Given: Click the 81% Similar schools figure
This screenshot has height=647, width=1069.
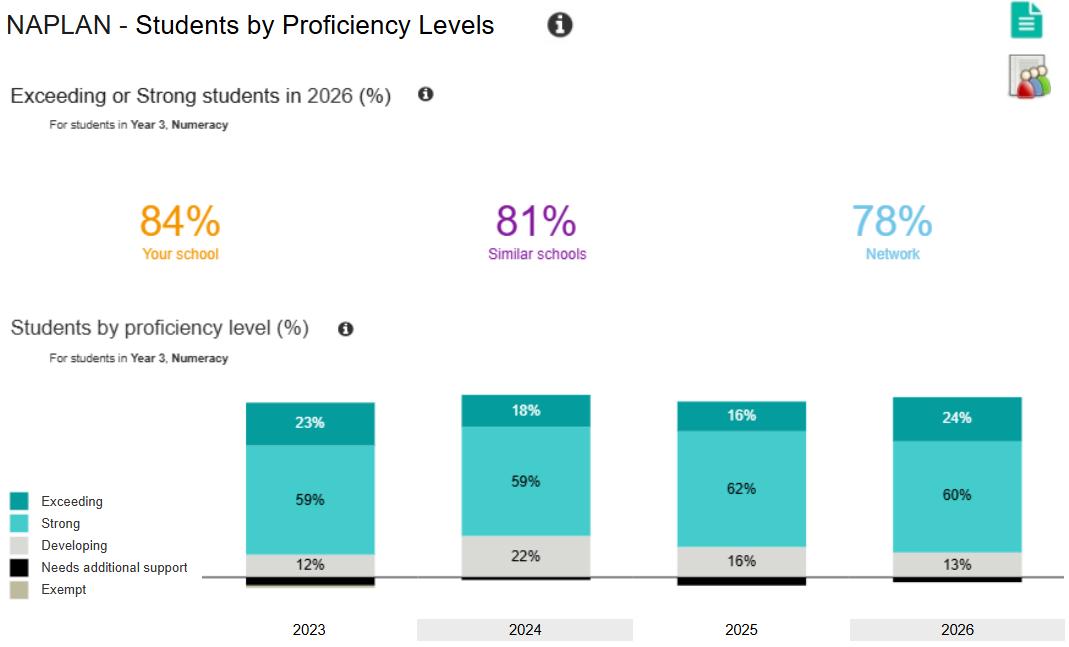Looking at the screenshot, I should point(537,221).
